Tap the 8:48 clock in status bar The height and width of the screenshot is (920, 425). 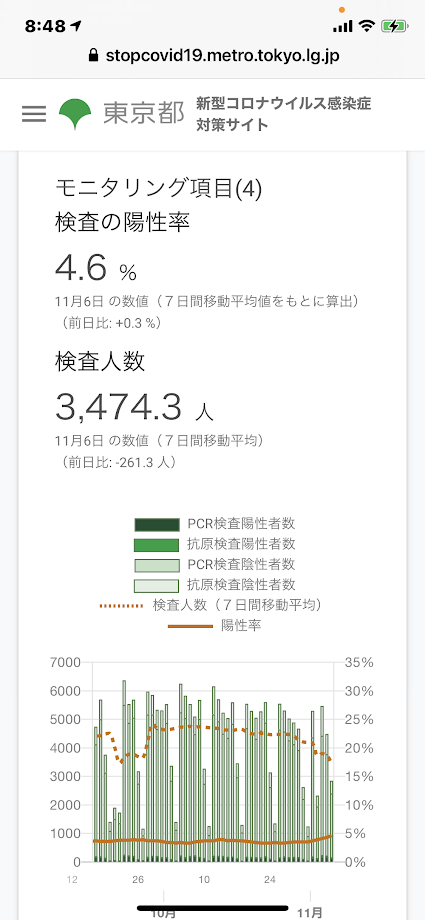(46, 26)
